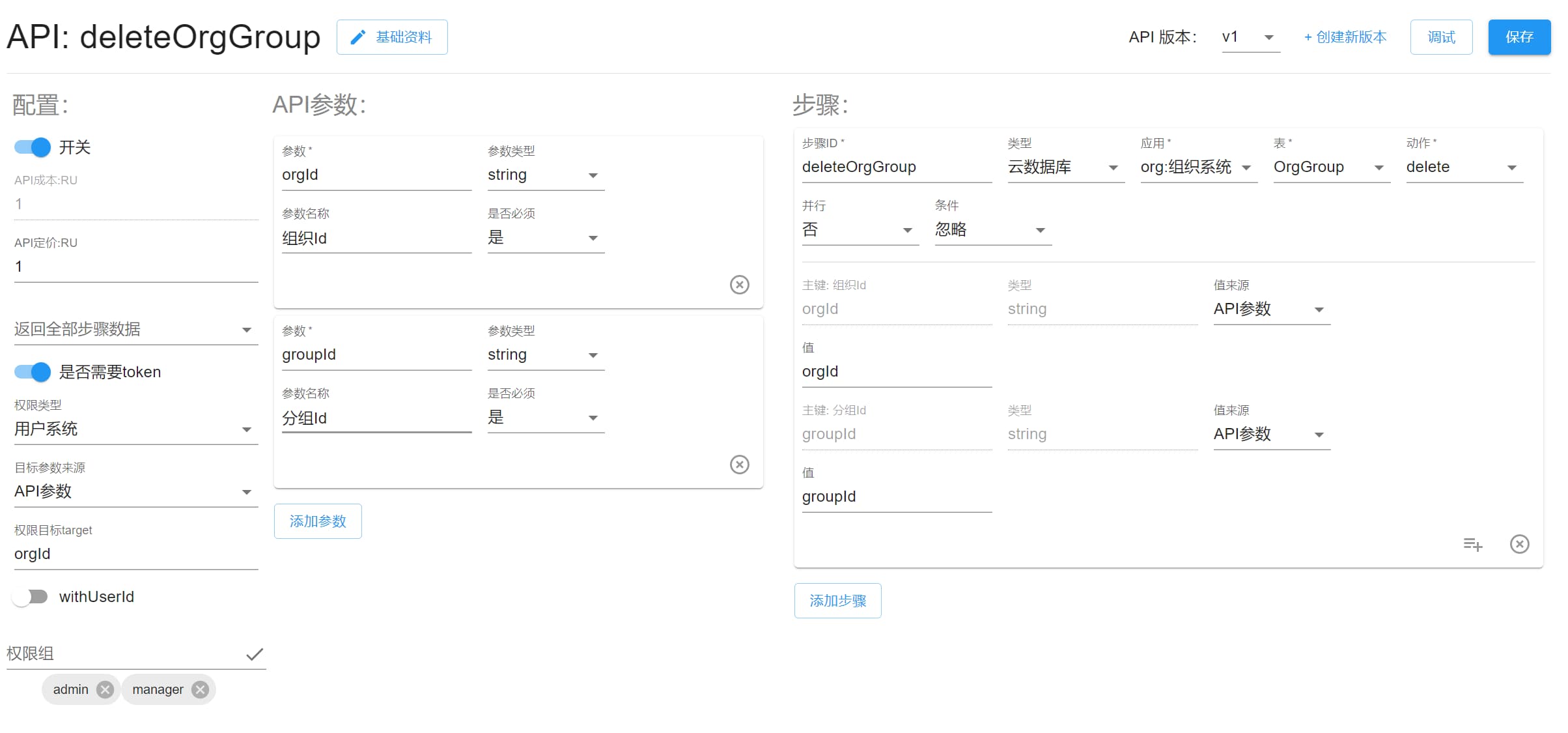Click the 保存 button

pyautogui.click(x=1519, y=37)
